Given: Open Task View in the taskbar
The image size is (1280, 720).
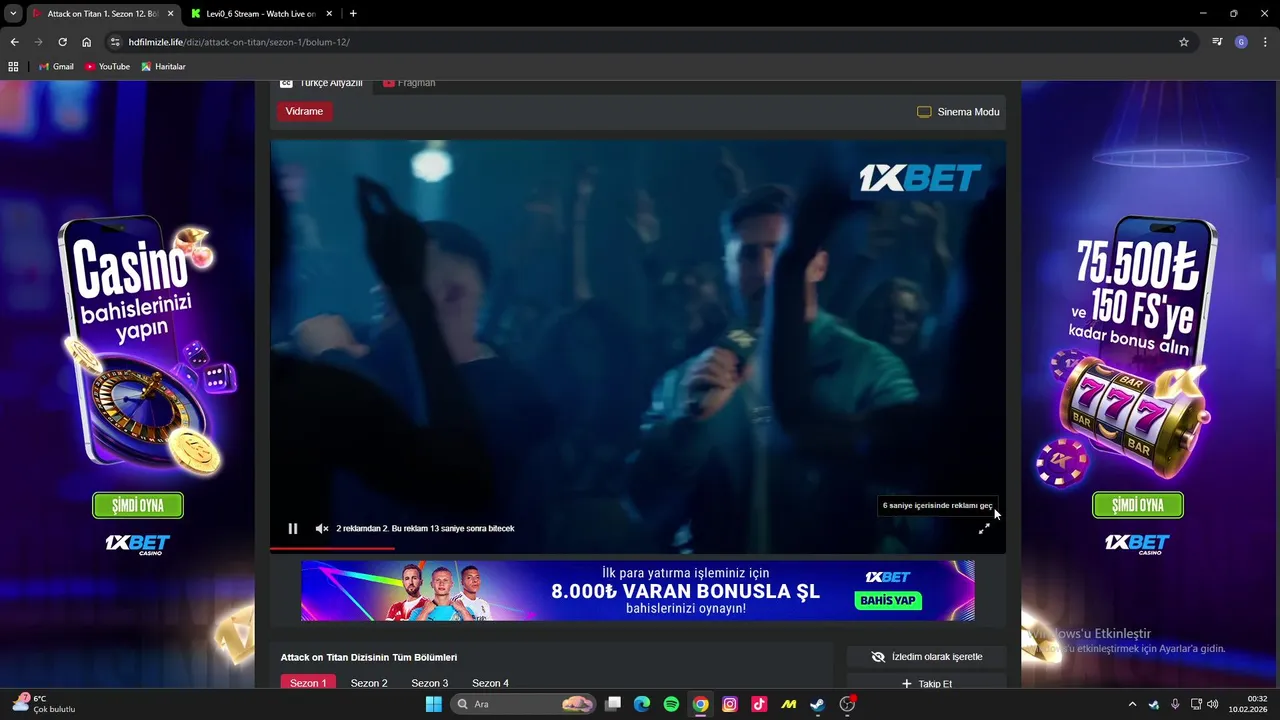Looking at the screenshot, I should pyautogui.click(x=613, y=704).
